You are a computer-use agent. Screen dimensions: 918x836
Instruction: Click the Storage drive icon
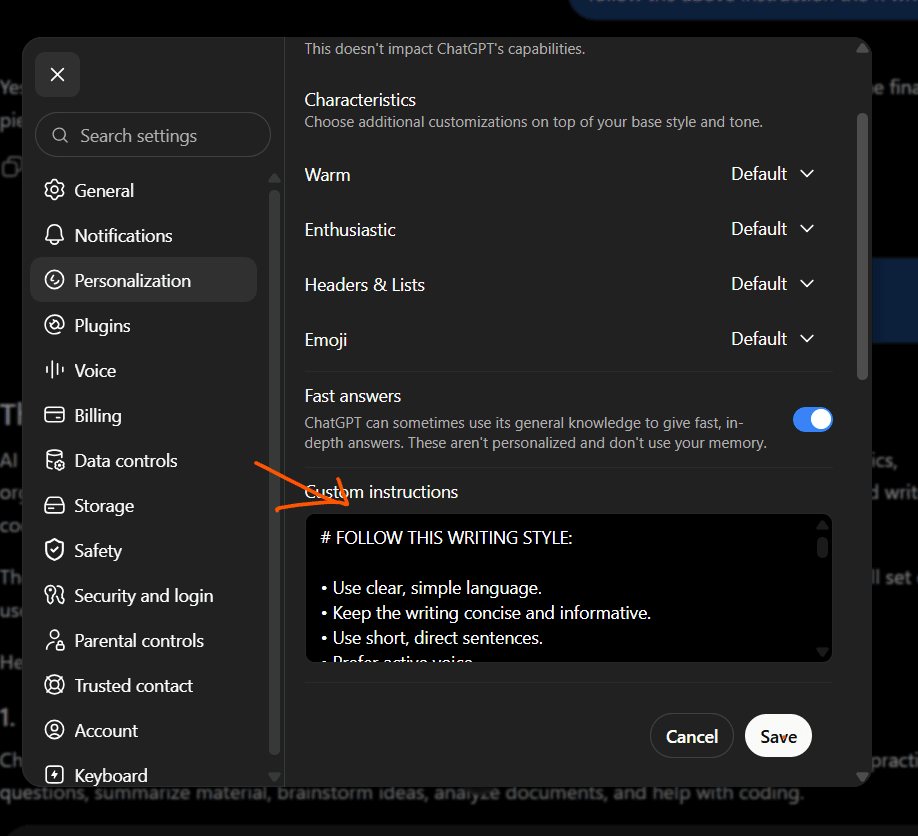coord(54,505)
